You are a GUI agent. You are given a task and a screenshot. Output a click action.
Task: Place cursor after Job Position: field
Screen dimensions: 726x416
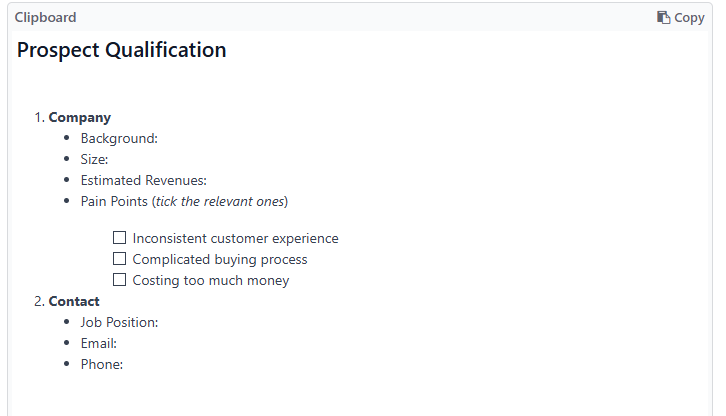pos(161,322)
